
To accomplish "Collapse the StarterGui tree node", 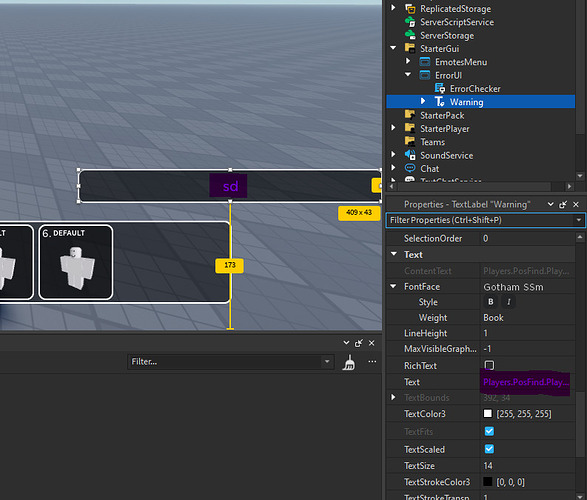I will point(393,48).
